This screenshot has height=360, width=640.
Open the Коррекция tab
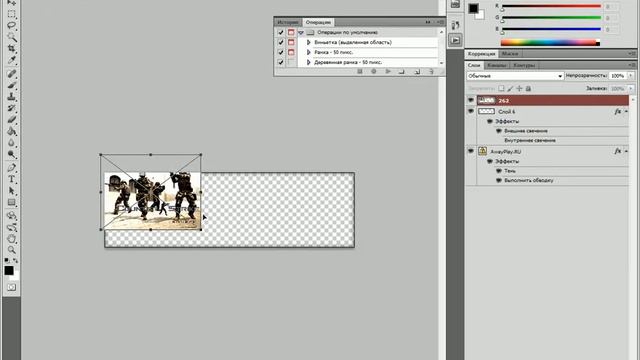pos(482,53)
